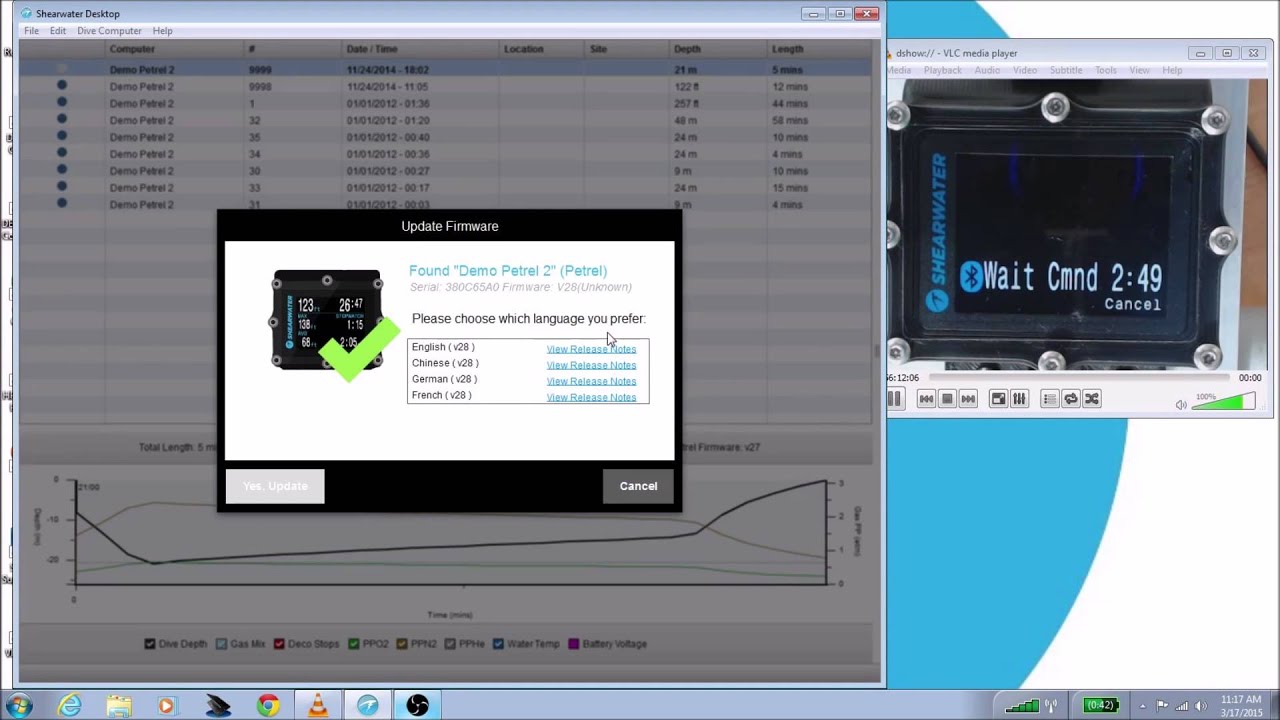View Release Notes for German (v28)

tap(591, 381)
